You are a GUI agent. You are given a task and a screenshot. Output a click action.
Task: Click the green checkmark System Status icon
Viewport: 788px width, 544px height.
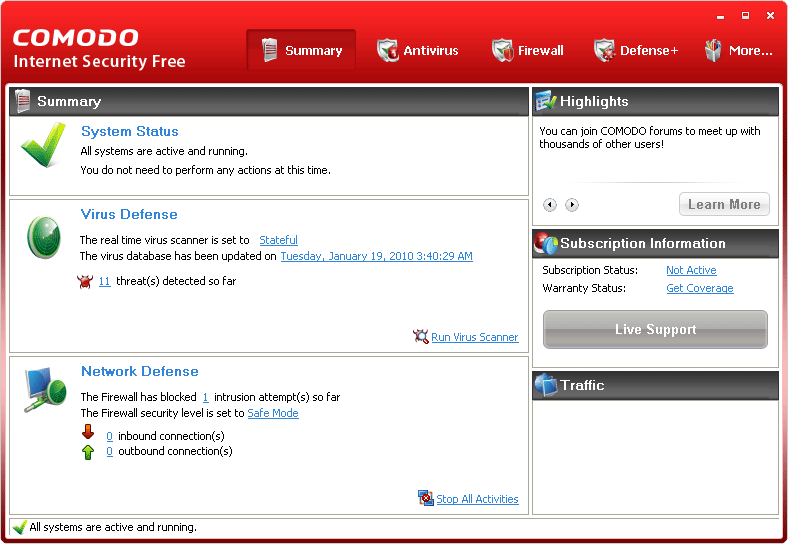pyautogui.click(x=43, y=145)
